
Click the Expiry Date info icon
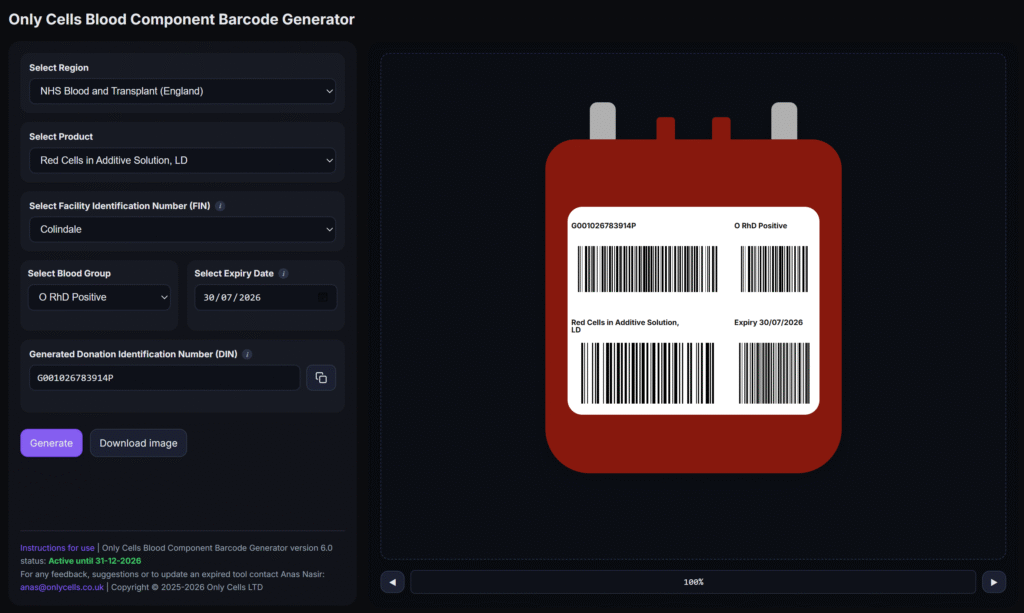[x=283, y=274]
